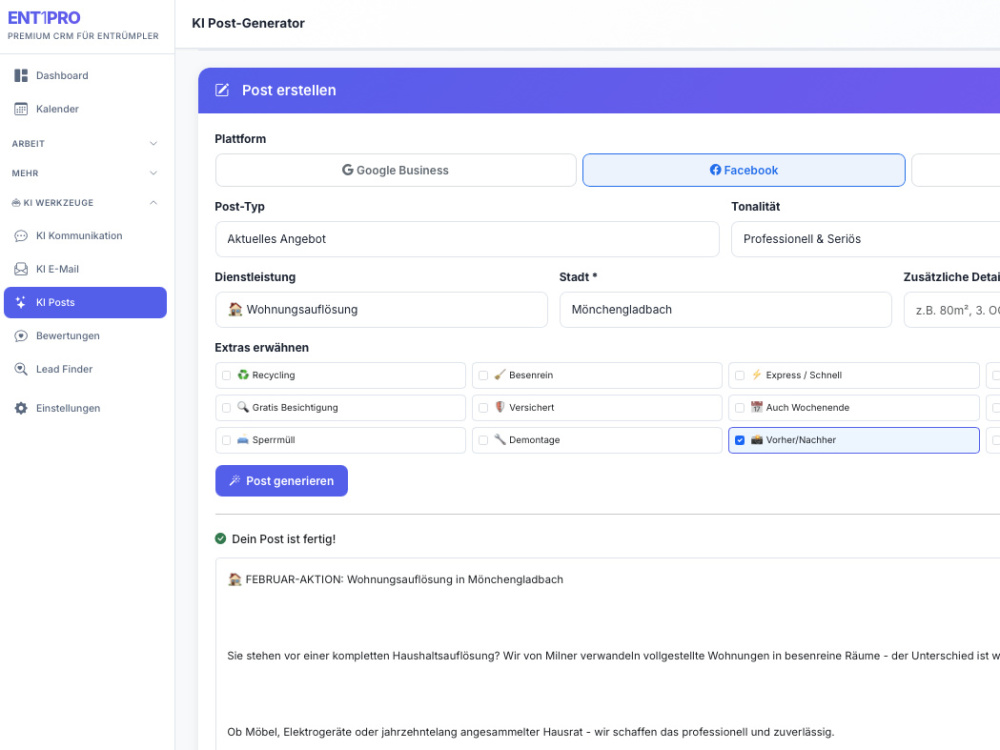This screenshot has width=1000, height=750.
Task: Enable the Recycling checkbox
Action: [226, 376]
